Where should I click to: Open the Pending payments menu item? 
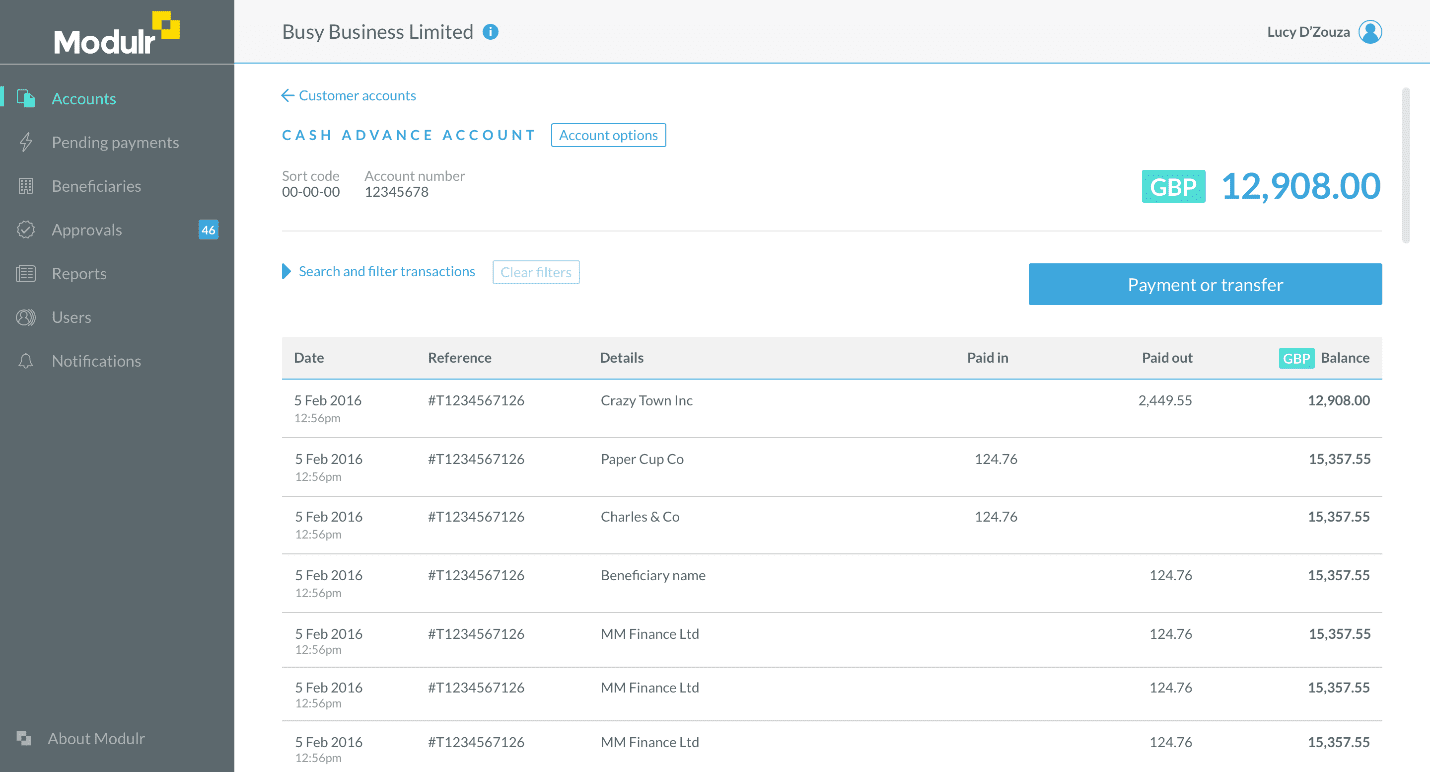coord(115,142)
